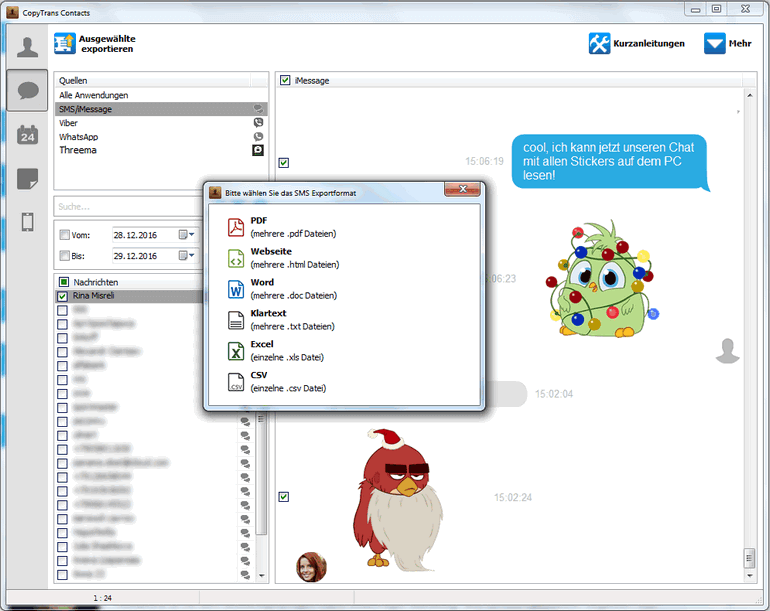Enable the Bis date filter checkbox

click(x=64, y=255)
